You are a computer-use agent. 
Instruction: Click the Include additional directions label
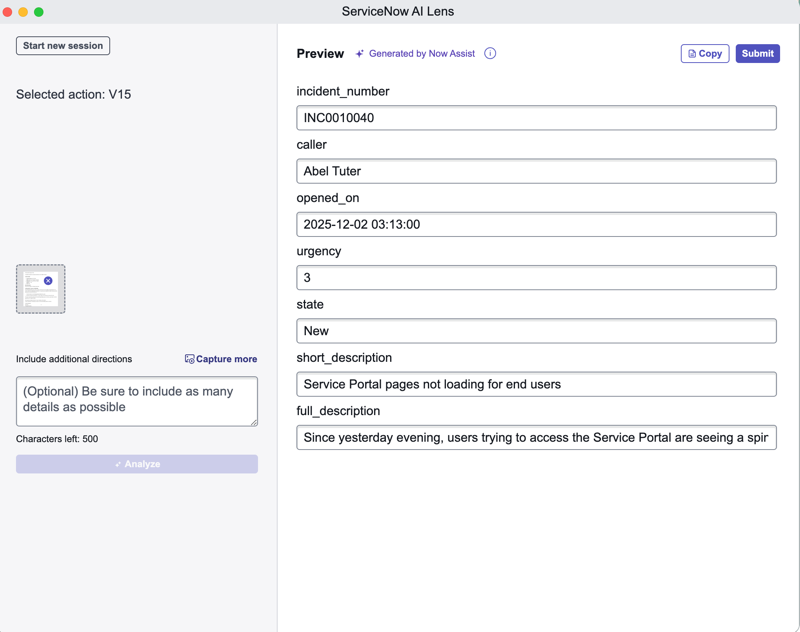point(74,359)
